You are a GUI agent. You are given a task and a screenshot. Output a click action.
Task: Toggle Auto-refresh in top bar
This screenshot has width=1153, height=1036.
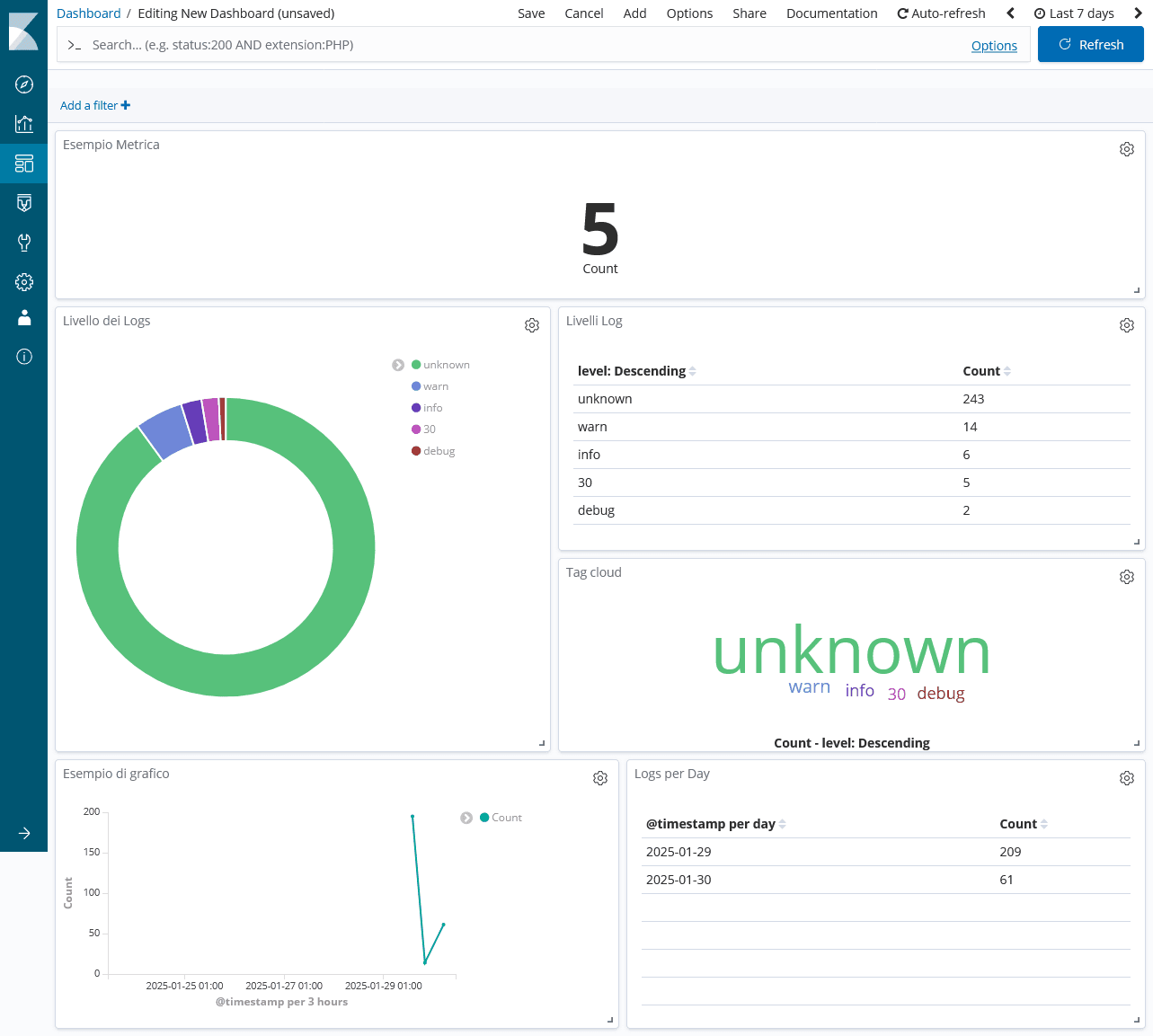tap(941, 13)
